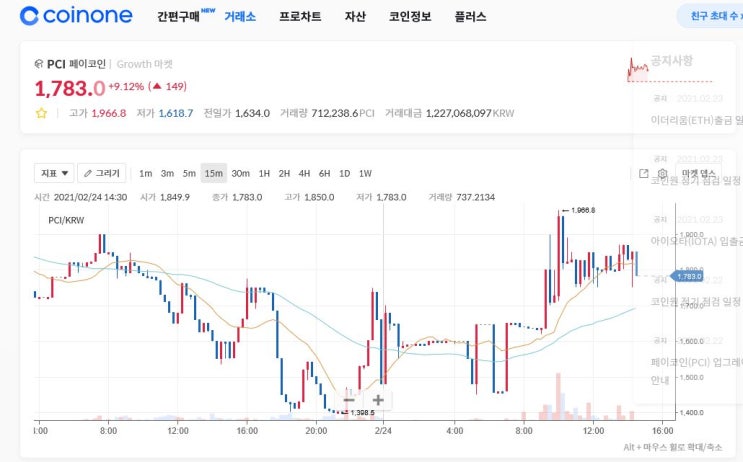Switch chart to 1H interval
The image size is (743, 462).
pos(264,173)
